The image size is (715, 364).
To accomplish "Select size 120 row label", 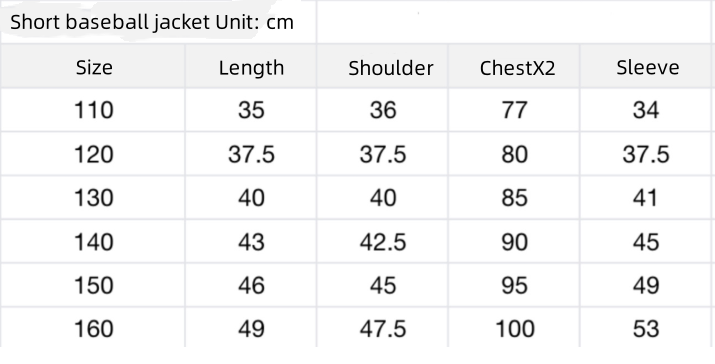I will (x=93, y=154).
